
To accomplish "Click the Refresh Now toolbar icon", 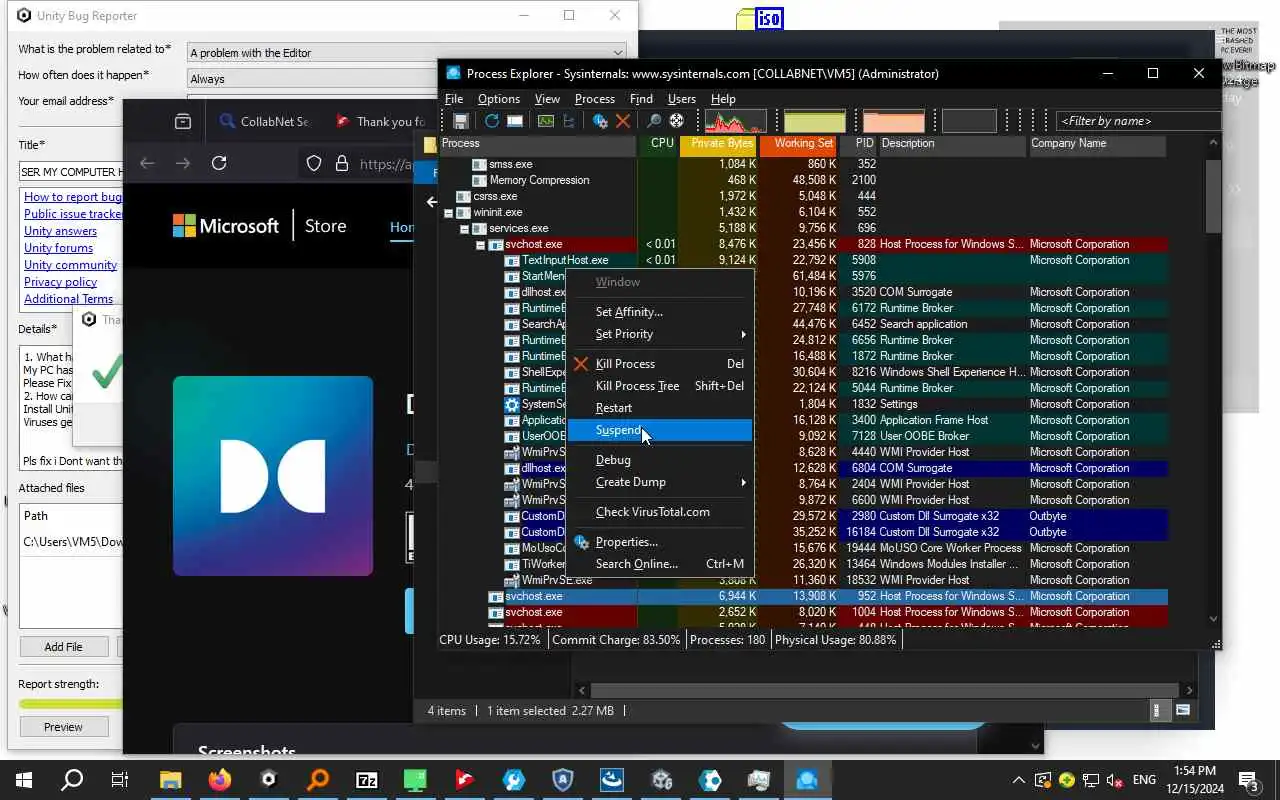I will (x=492, y=121).
